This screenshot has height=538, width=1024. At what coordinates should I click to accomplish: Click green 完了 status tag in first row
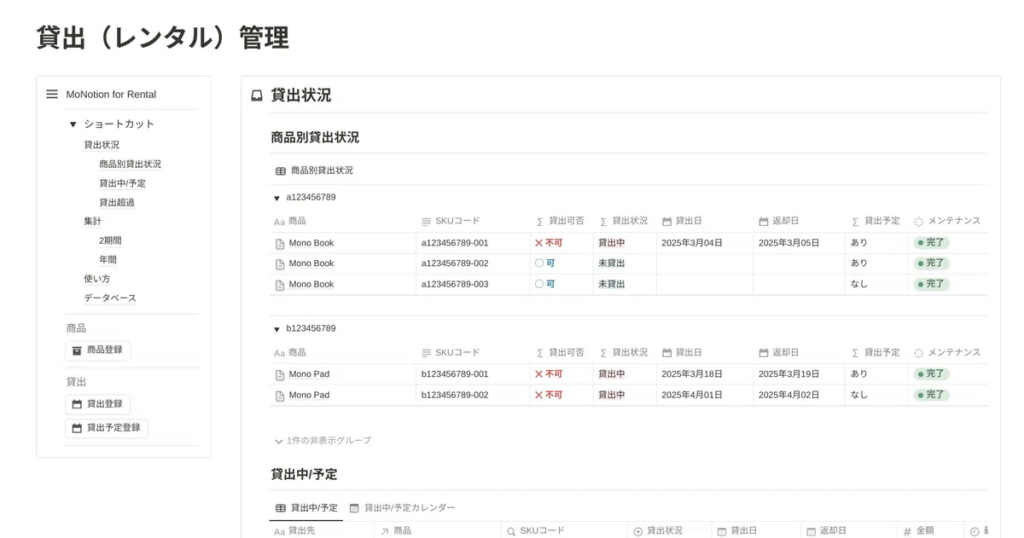(931, 243)
